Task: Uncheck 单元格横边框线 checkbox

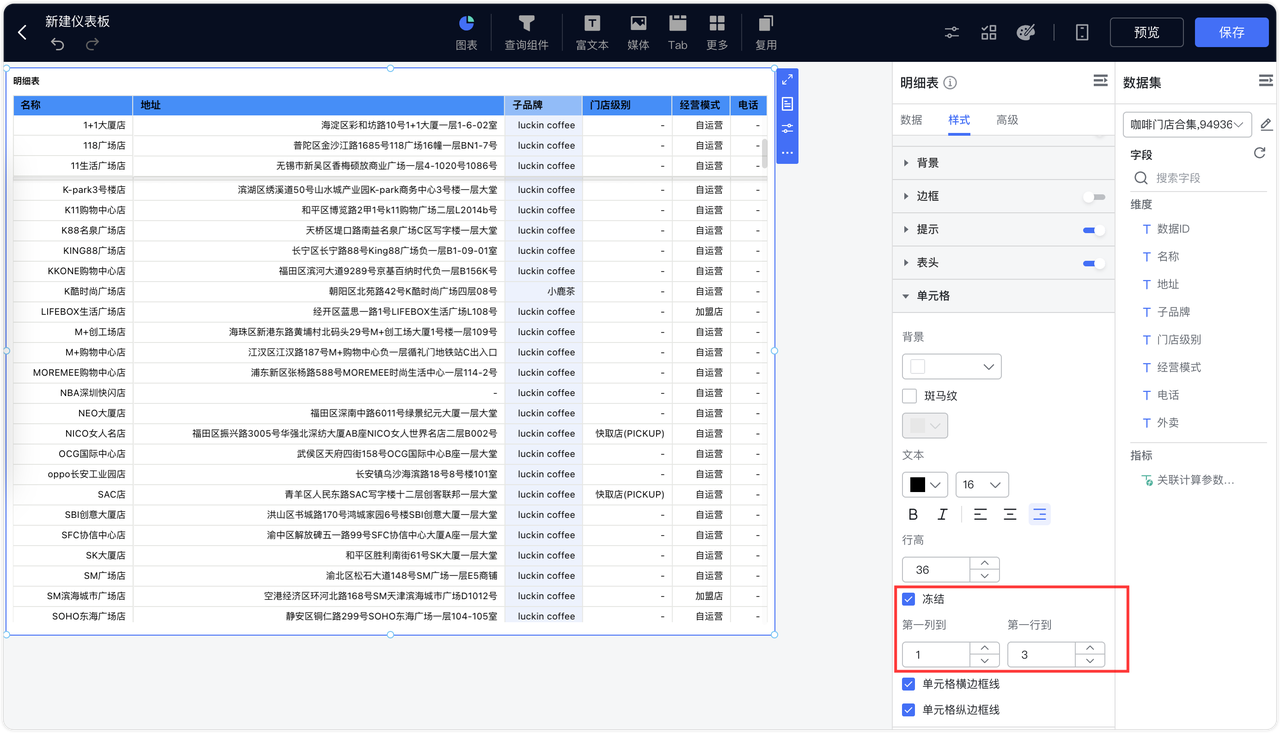Action: [x=909, y=684]
